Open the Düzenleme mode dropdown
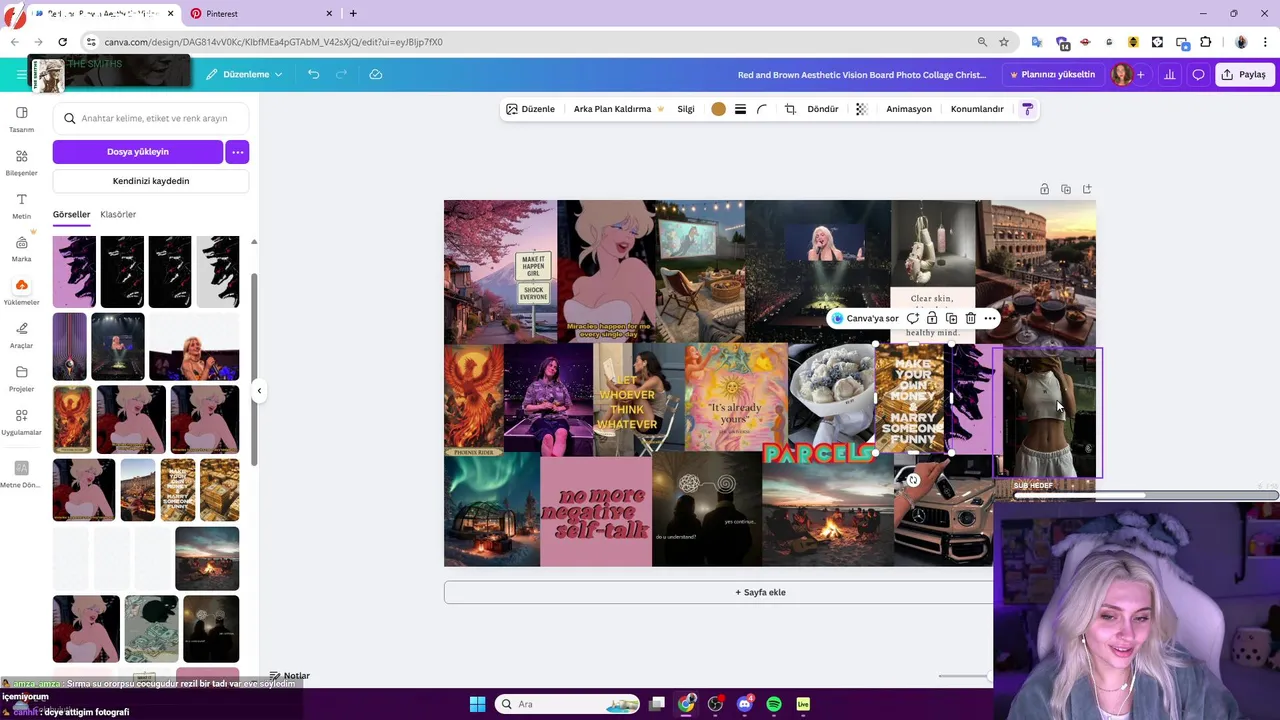Screen dimensions: 1280x720 [x=245, y=74]
